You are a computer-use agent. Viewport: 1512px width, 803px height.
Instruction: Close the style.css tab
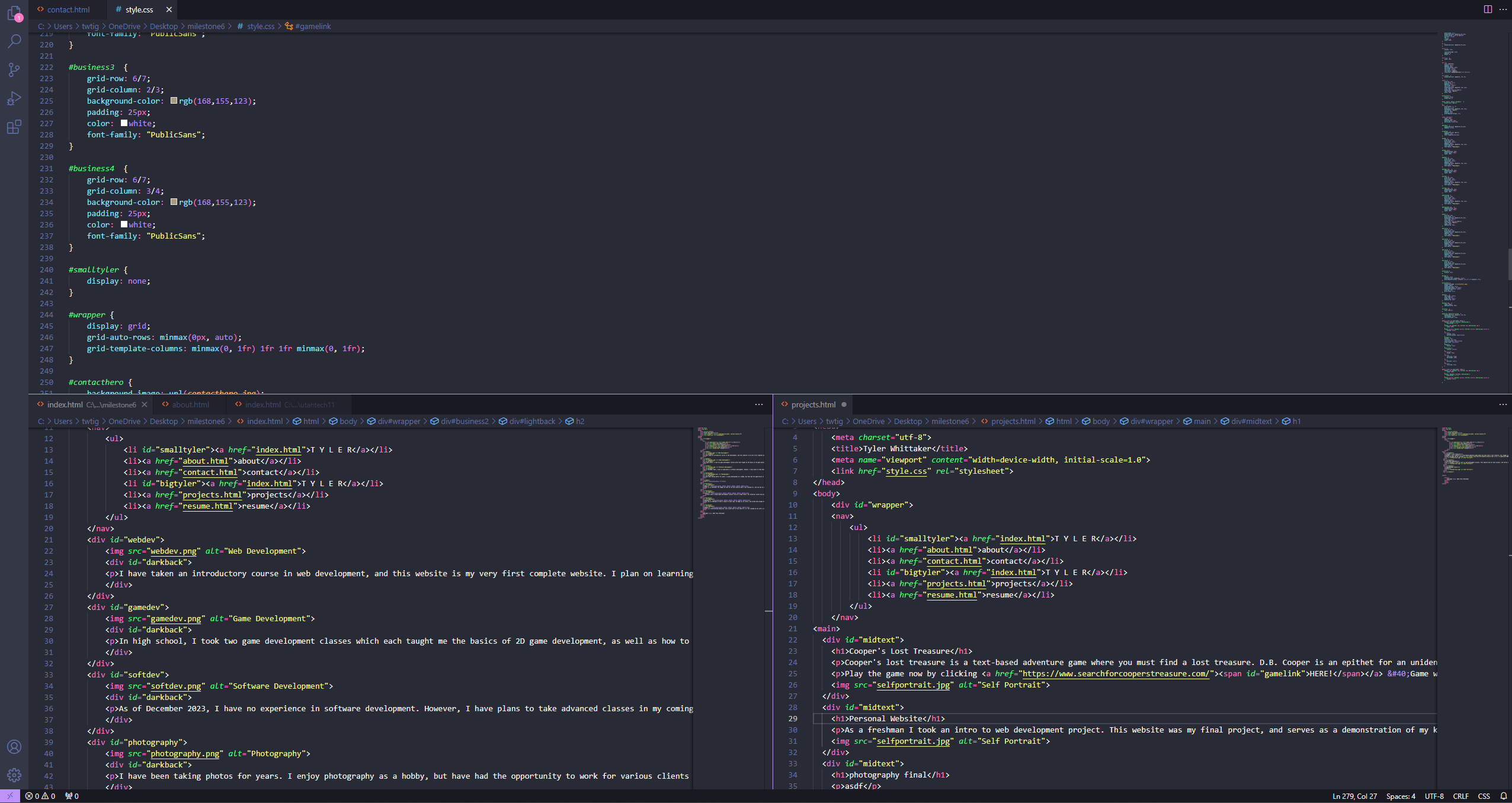169,9
